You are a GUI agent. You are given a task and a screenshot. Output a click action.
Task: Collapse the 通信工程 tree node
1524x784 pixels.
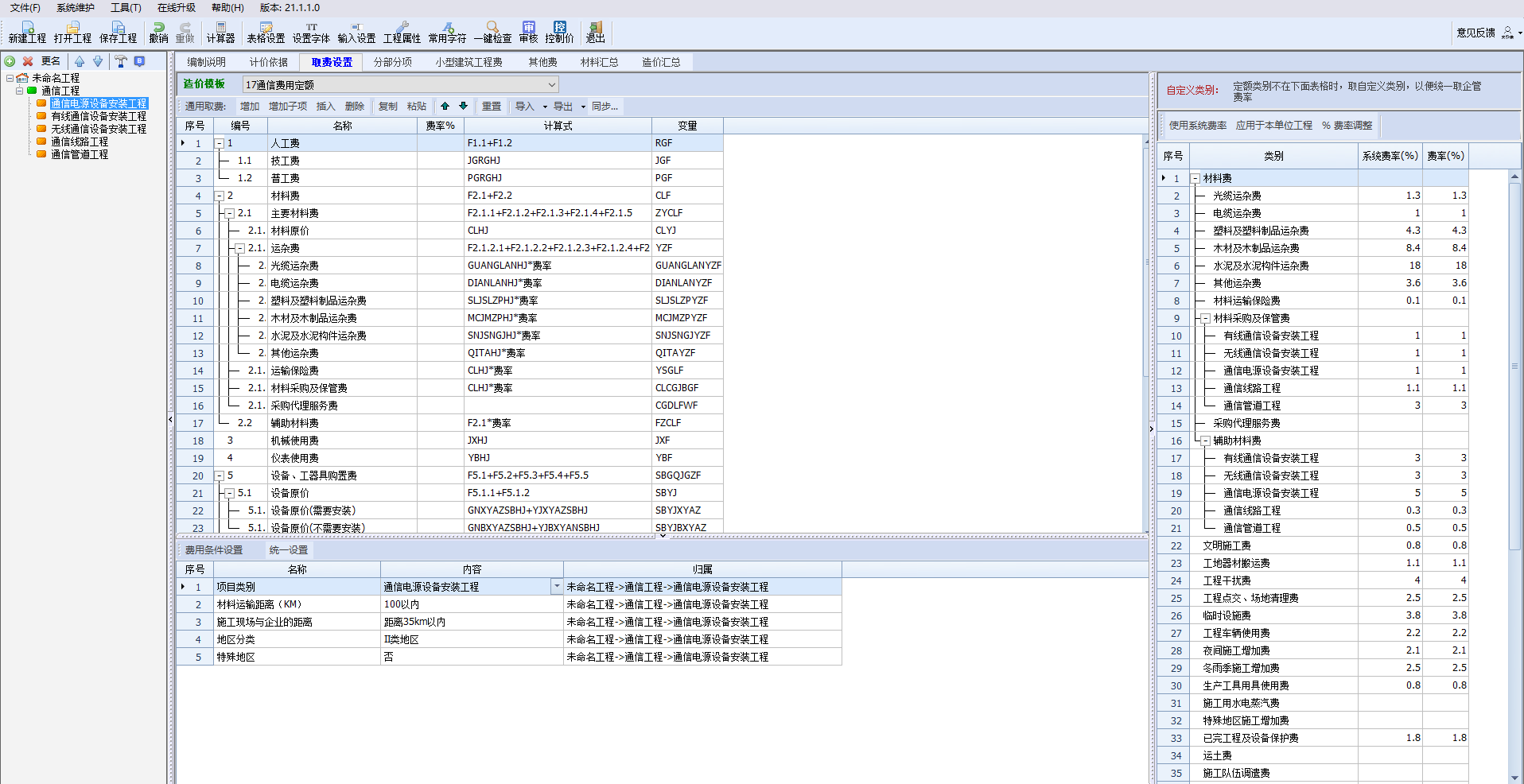pos(19,91)
